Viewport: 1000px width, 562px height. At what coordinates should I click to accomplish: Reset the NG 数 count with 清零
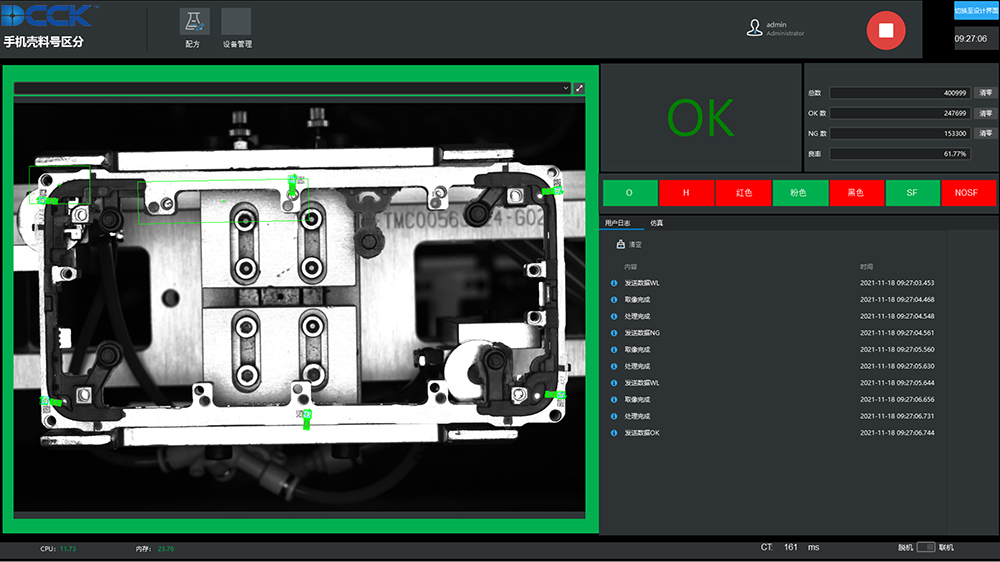pos(985,133)
